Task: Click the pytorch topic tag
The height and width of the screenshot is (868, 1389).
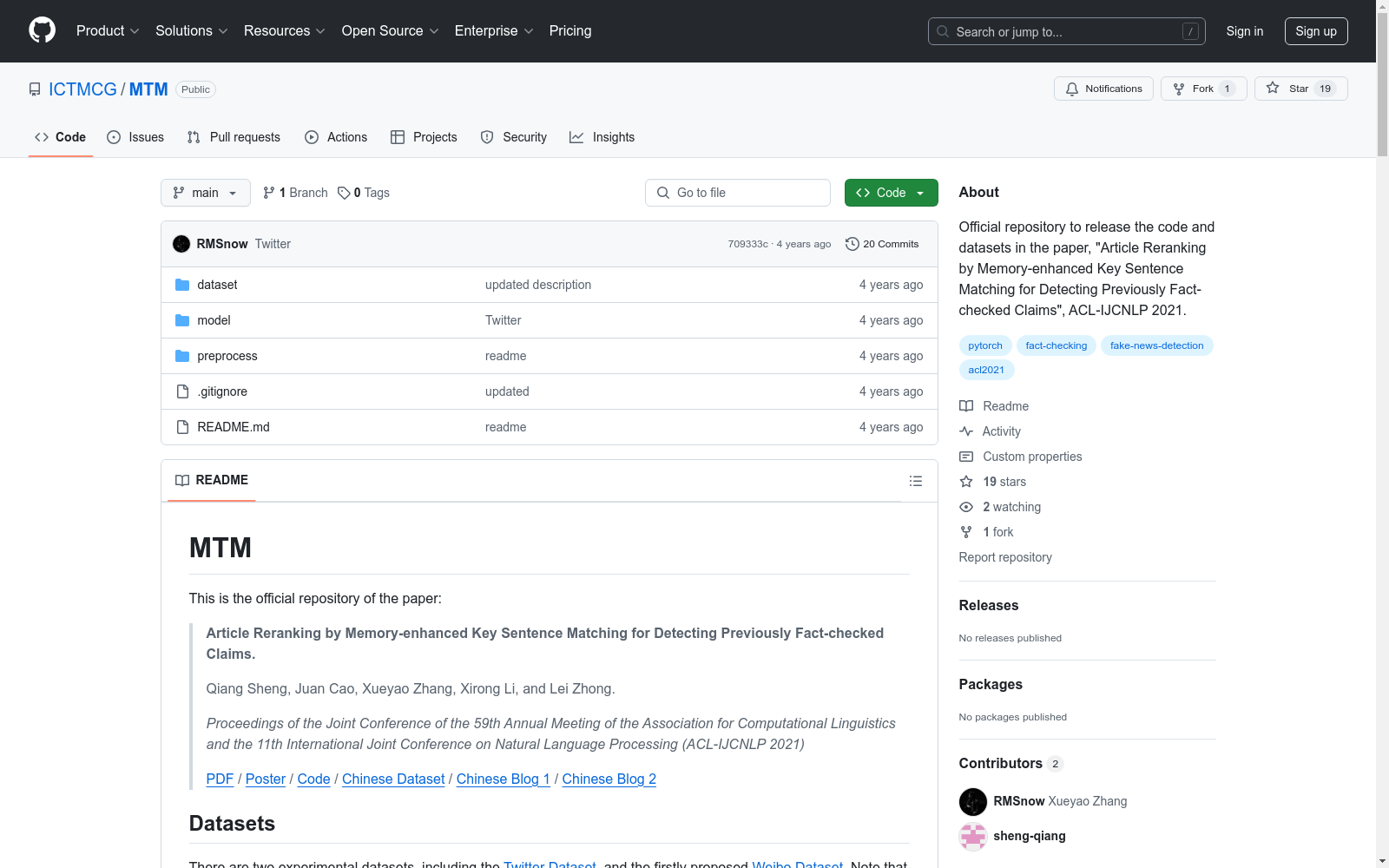Action: pos(985,345)
